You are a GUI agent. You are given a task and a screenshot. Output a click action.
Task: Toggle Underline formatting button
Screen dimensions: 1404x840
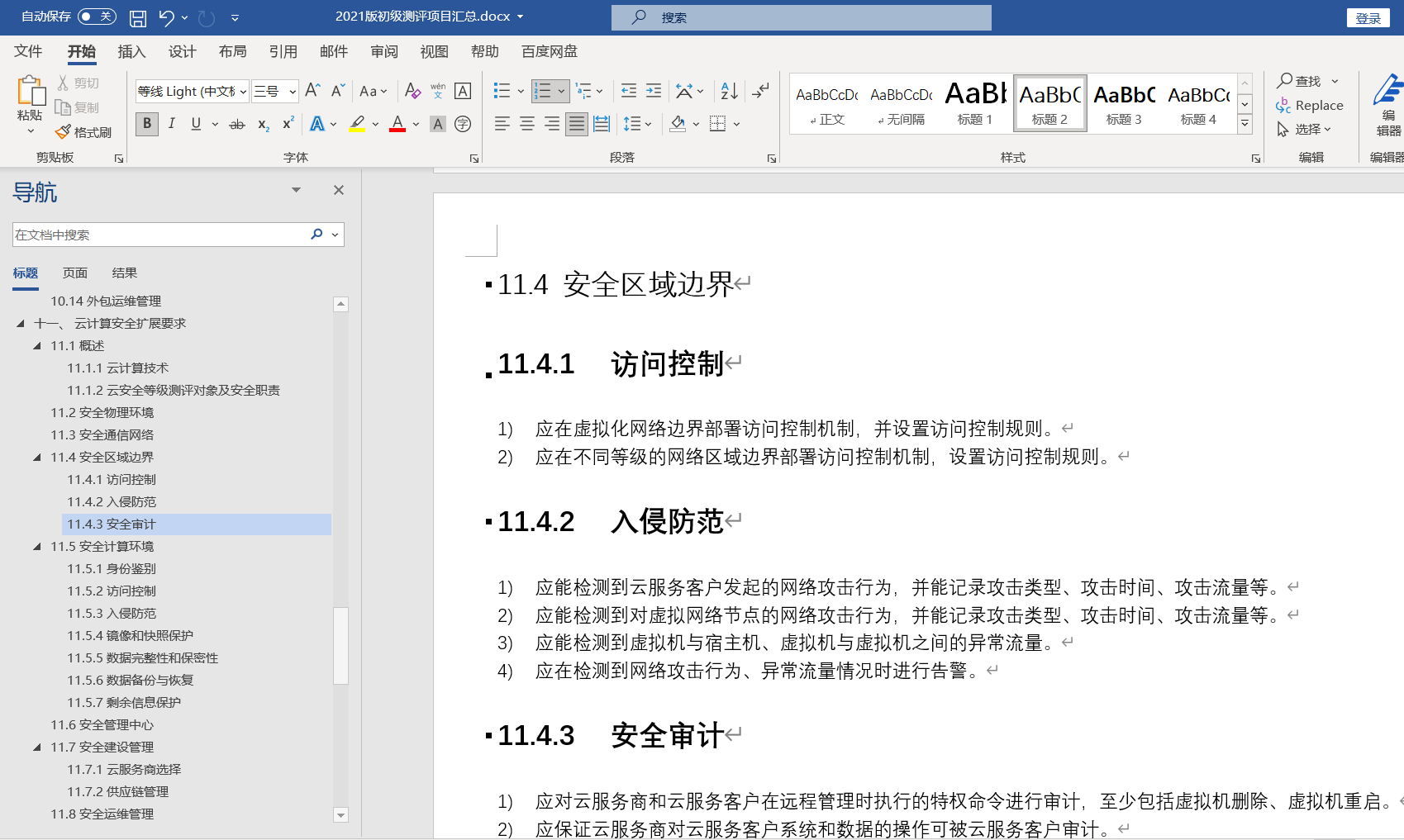[196, 124]
